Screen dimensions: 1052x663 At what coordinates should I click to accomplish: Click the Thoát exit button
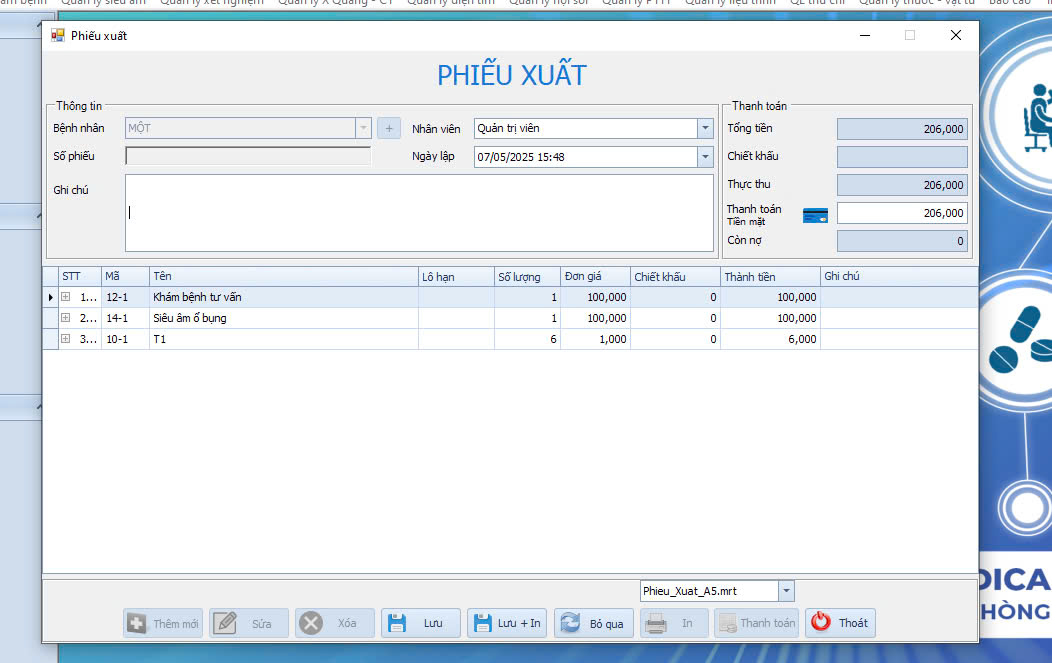coord(841,623)
